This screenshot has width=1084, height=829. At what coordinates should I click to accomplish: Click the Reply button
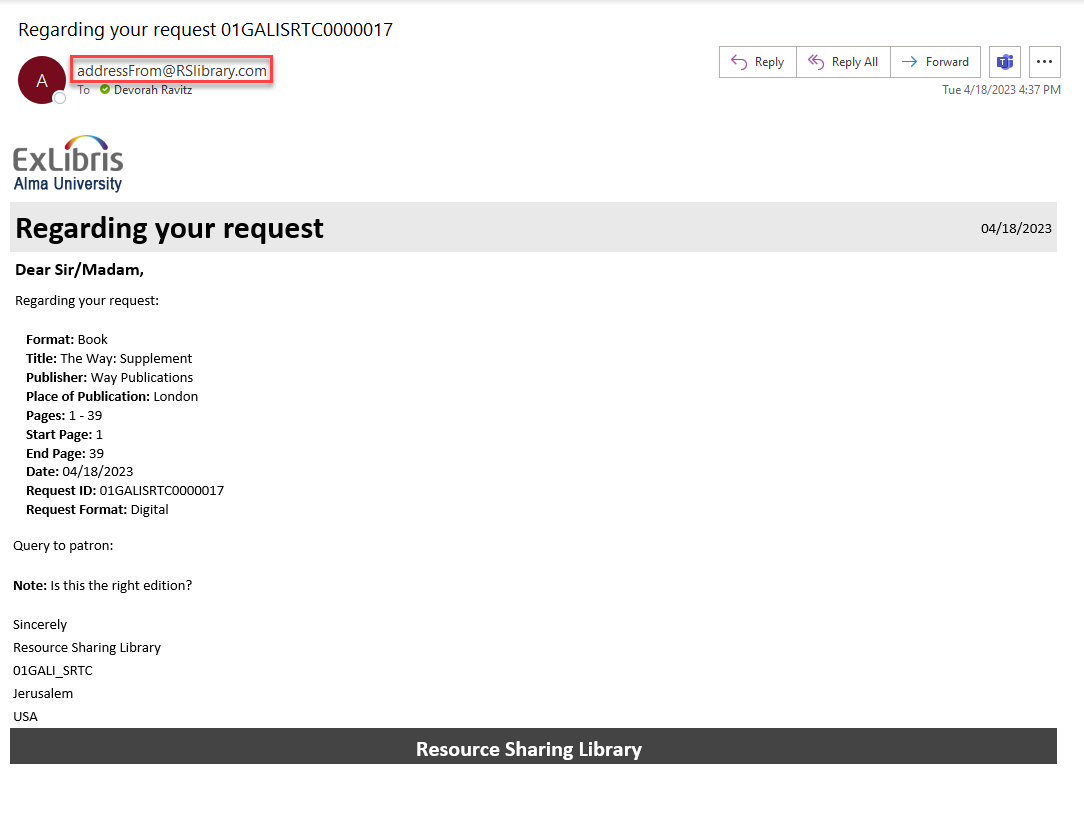point(757,62)
